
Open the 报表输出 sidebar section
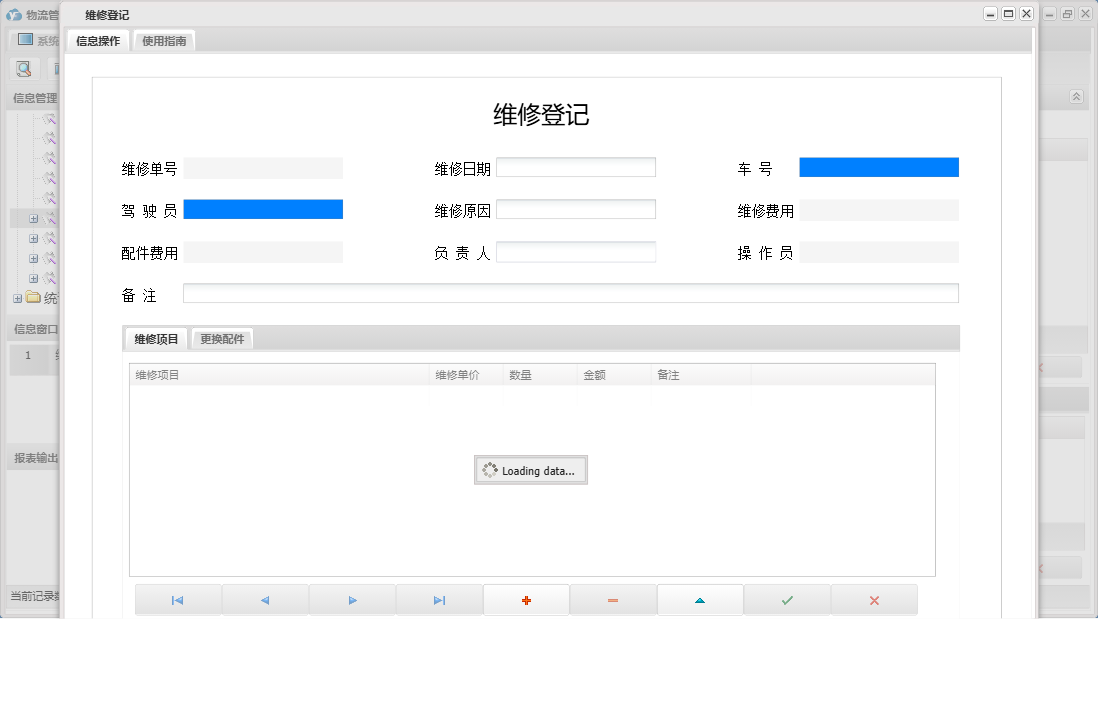point(32,458)
